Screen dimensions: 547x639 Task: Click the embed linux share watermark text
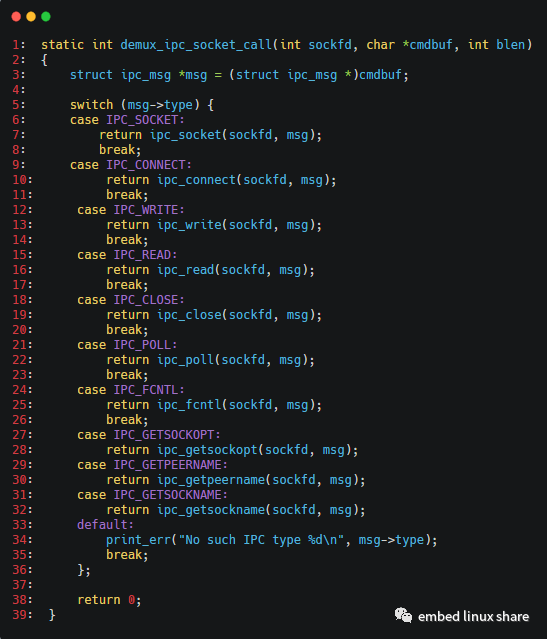473,616
